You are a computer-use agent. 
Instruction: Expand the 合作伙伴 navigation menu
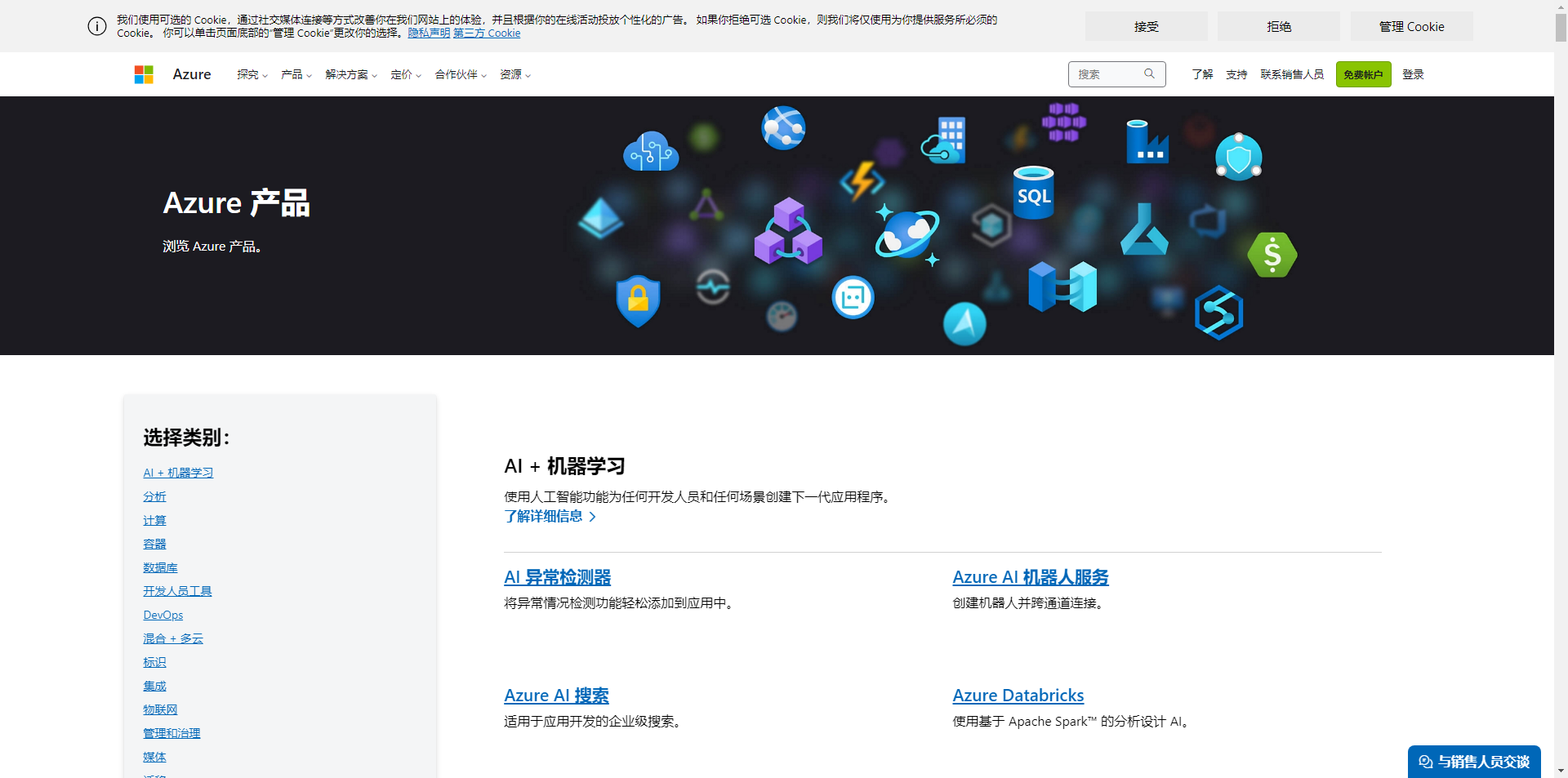click(x=461, y=74)
